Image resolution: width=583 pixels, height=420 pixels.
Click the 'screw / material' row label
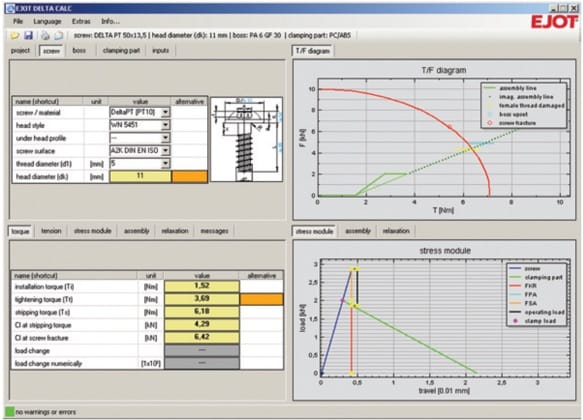point(38,113)
